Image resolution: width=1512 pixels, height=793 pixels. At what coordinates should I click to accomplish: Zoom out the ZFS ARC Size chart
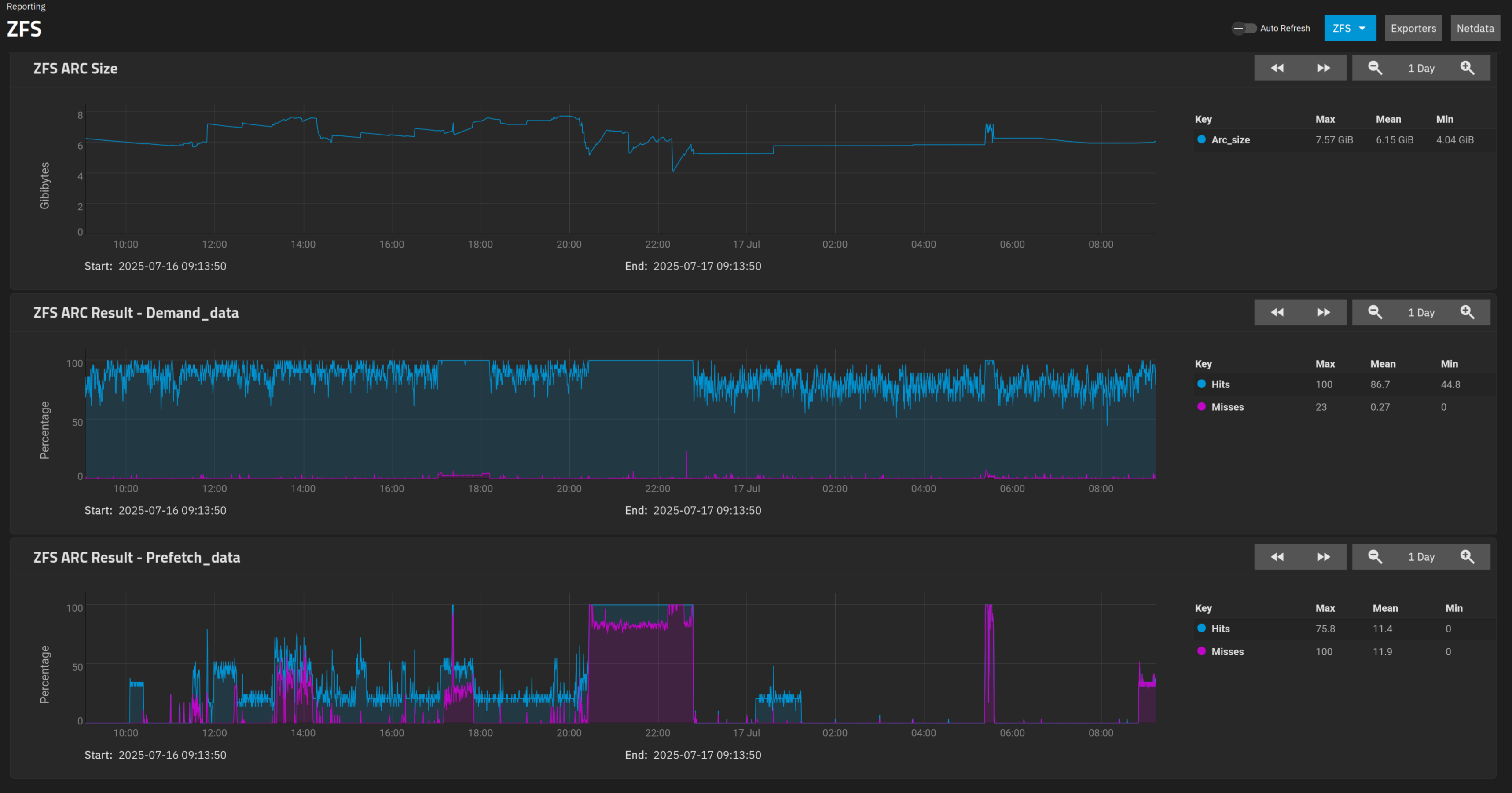tap(1375, 68)
